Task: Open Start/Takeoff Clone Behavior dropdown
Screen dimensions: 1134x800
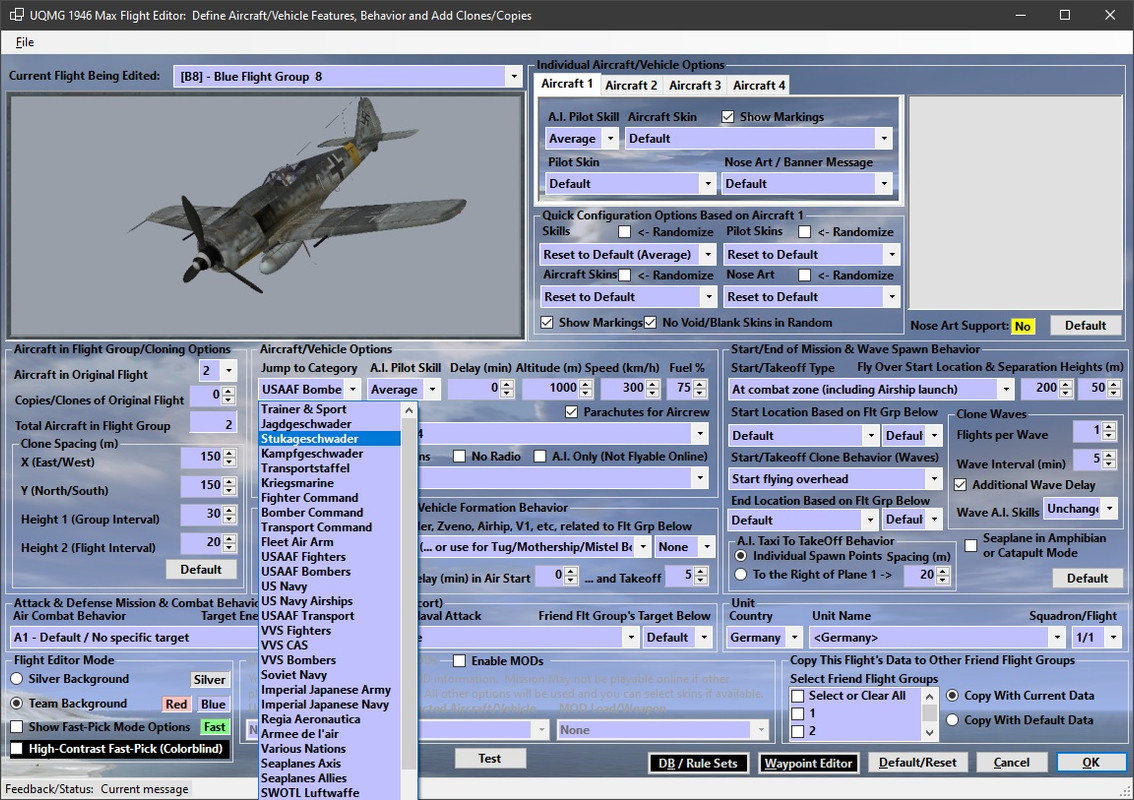Action: 934,479
